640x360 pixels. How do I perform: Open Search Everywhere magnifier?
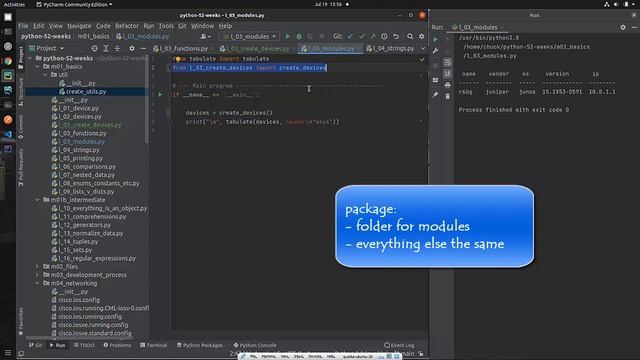point(410,36)
